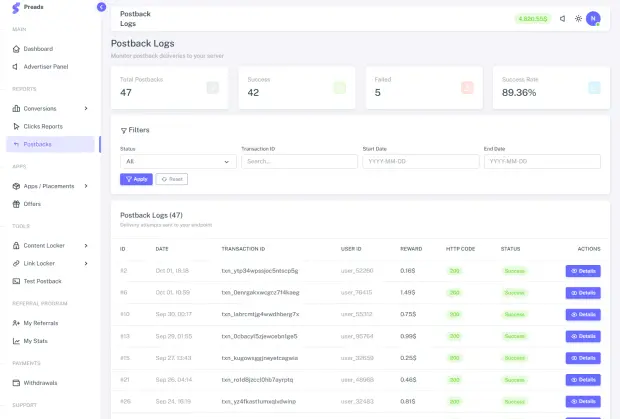Open Offers menu item
Image resolution: width=620 pixels, height=419 pixels.
coord(50,204)
